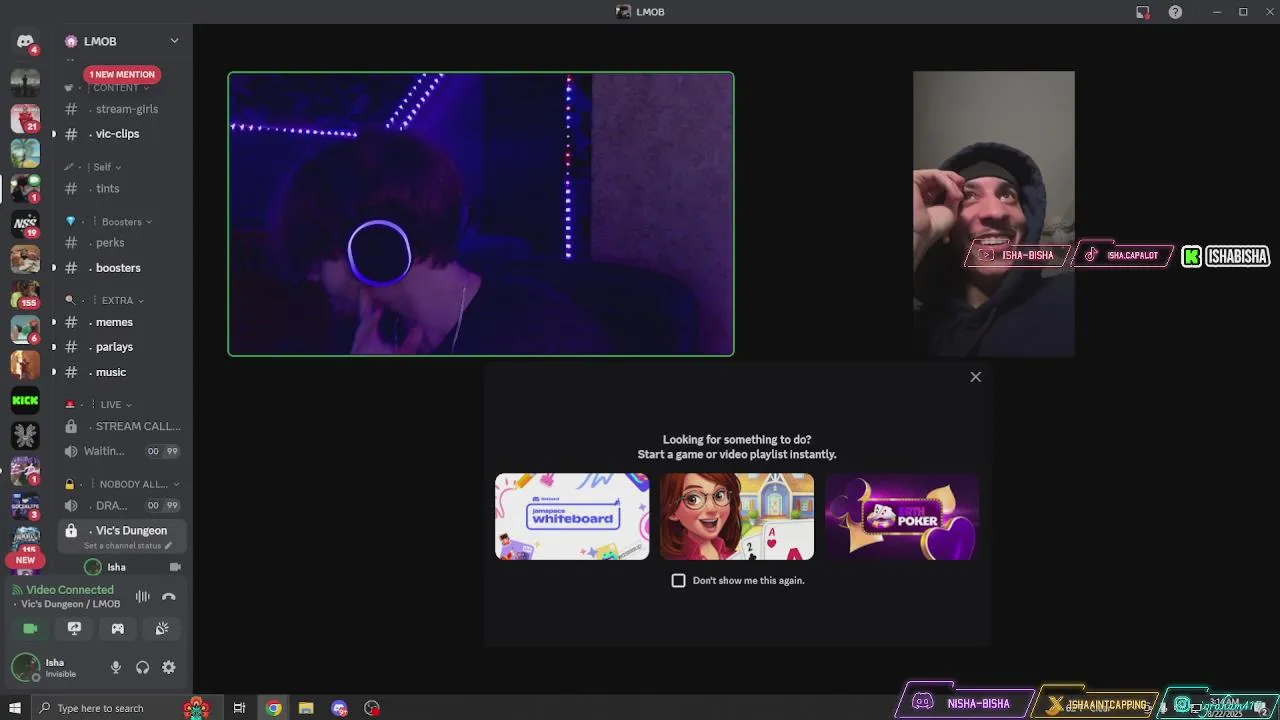Launch the Jamspace Whiteboard activity
The width and height of the screenshot is (1280, 720).
coord(572,516)
